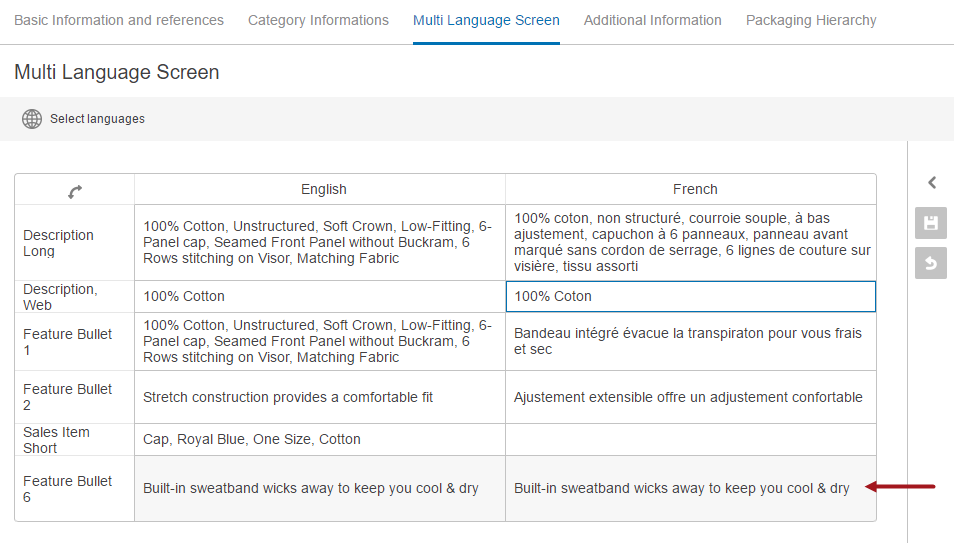Click the French Feature Bullet 6 cell

coord(691,488)
